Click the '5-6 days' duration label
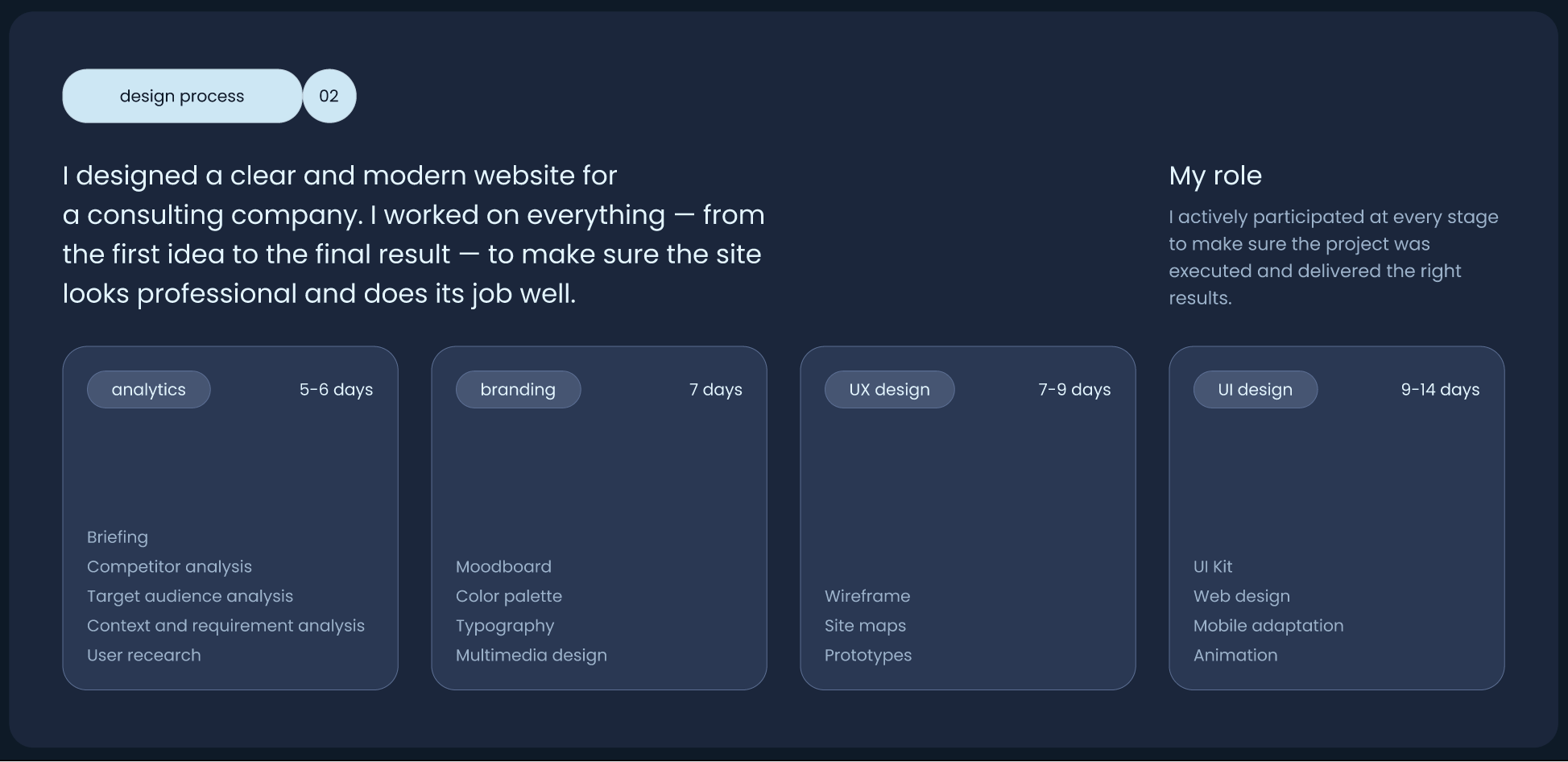 click(x=336, y=389)
